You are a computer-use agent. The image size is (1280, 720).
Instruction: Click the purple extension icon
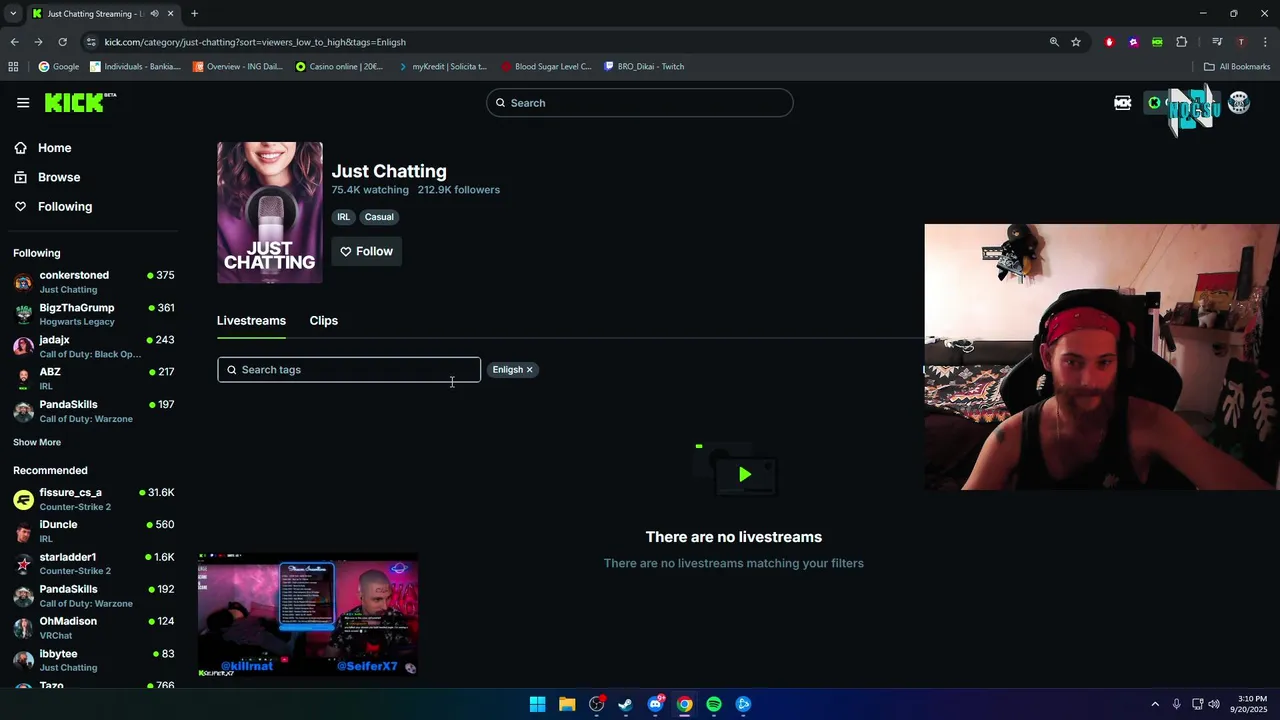(1133, 42)
